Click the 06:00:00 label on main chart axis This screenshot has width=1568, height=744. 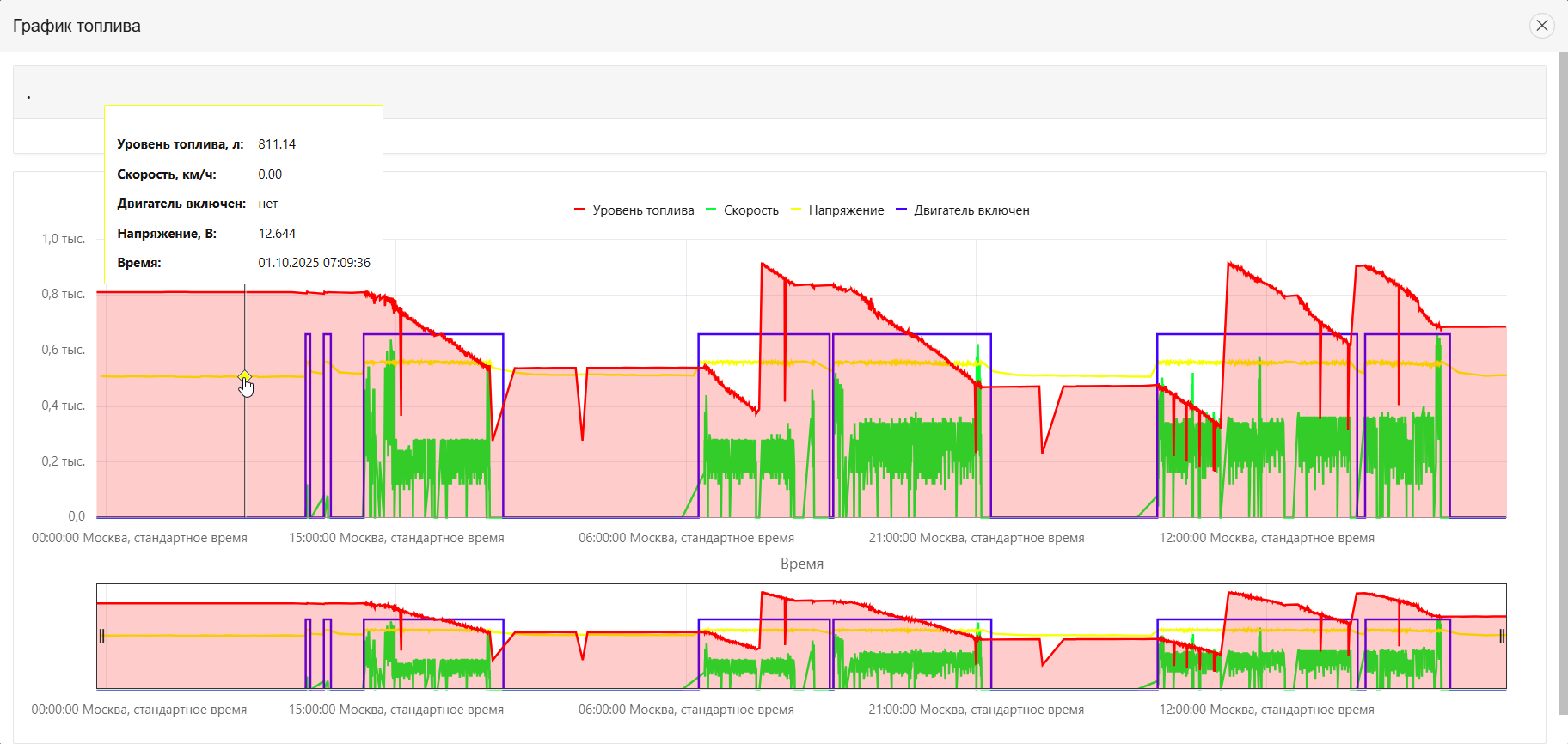click(686, 538)
